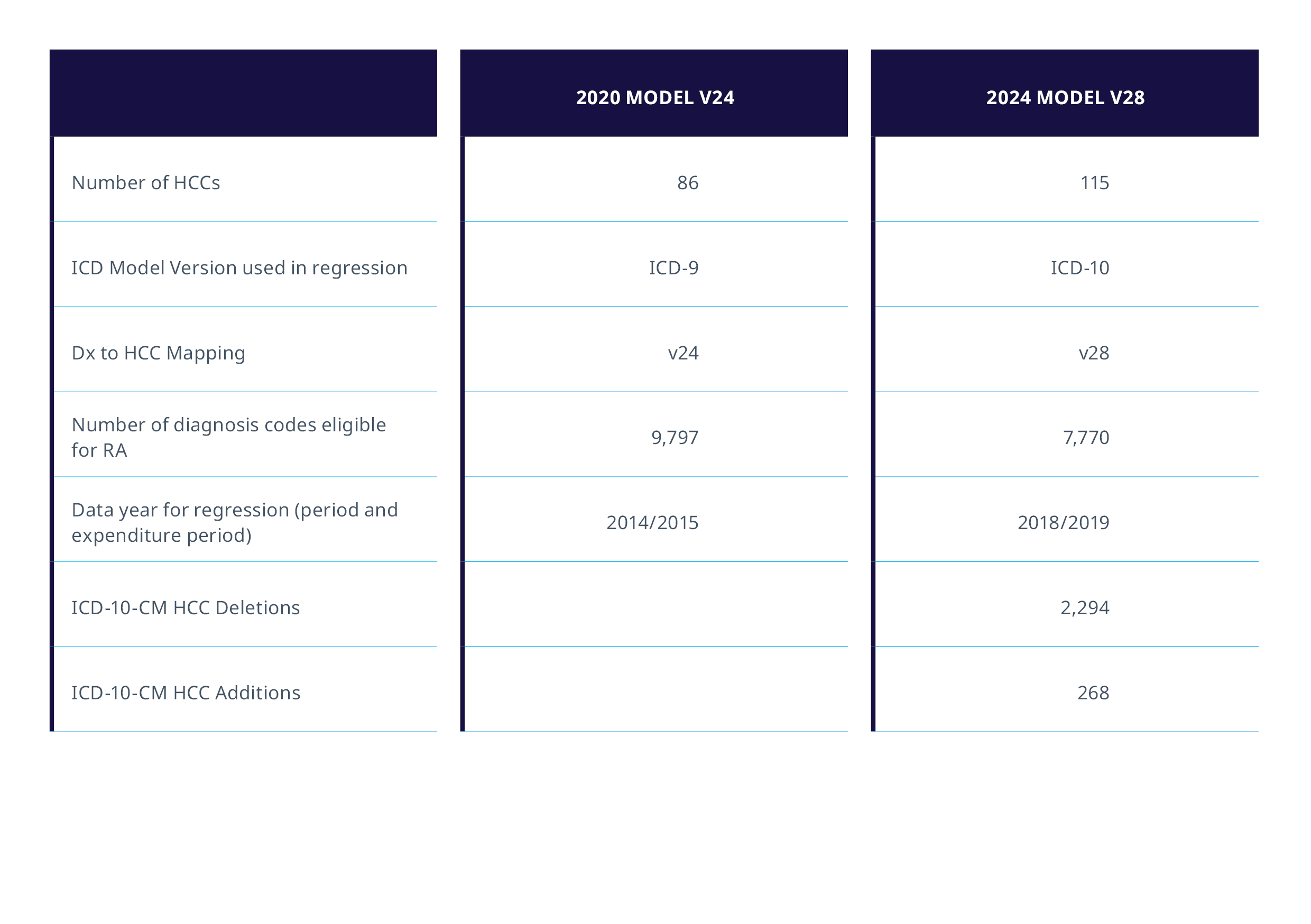
Task: Click the 9,797 diagnosis codes value
Action: 675,438
